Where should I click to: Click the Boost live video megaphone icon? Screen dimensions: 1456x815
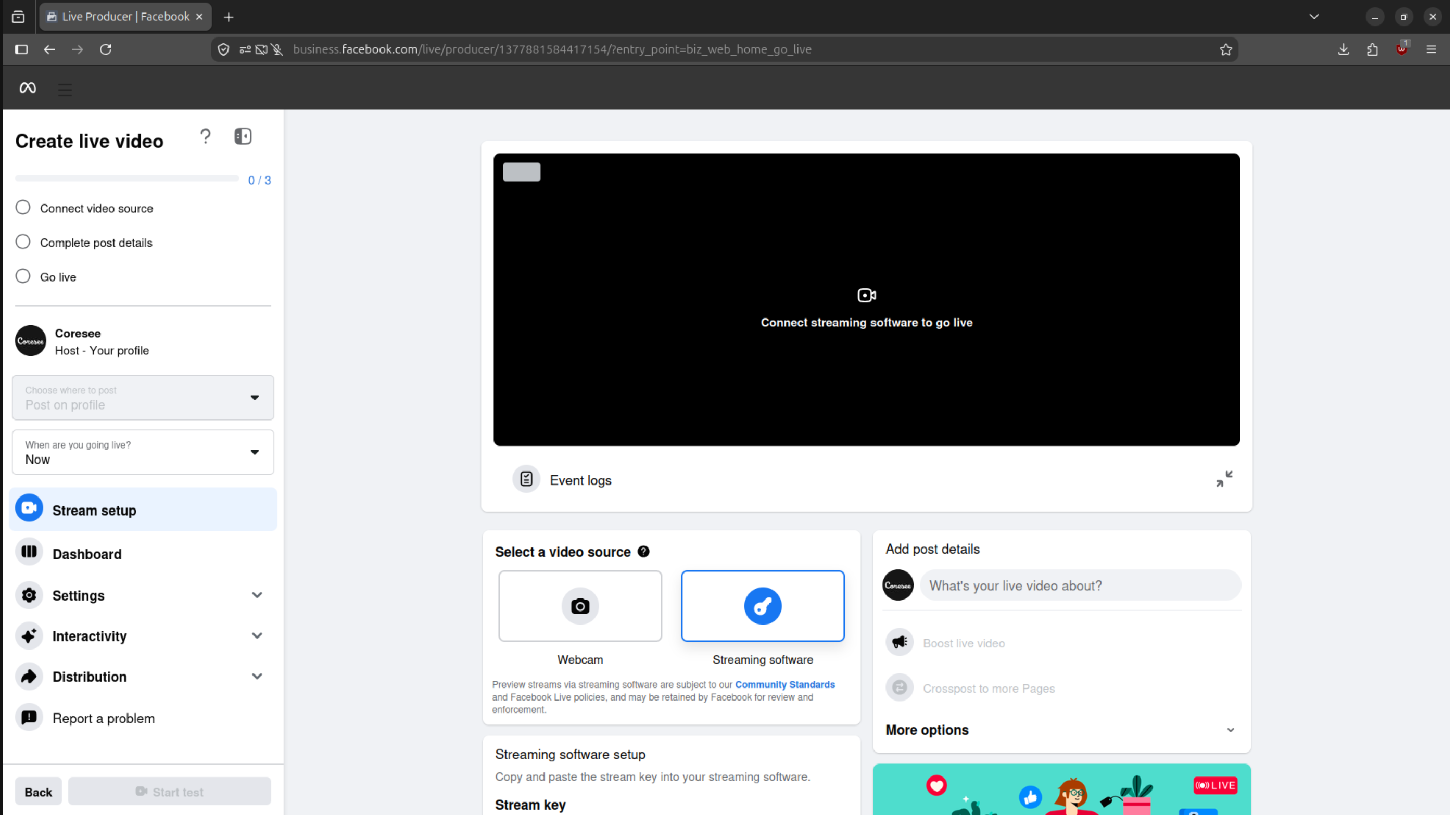(899, 643)
